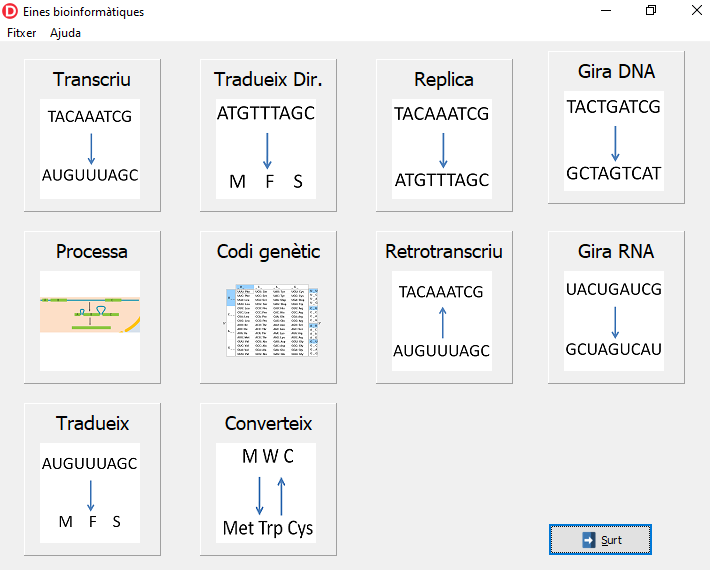Image resolution: width=710 pixels, height=570 pixels.
Task: Show the Codi genètic table
Action: coord(268,252)
